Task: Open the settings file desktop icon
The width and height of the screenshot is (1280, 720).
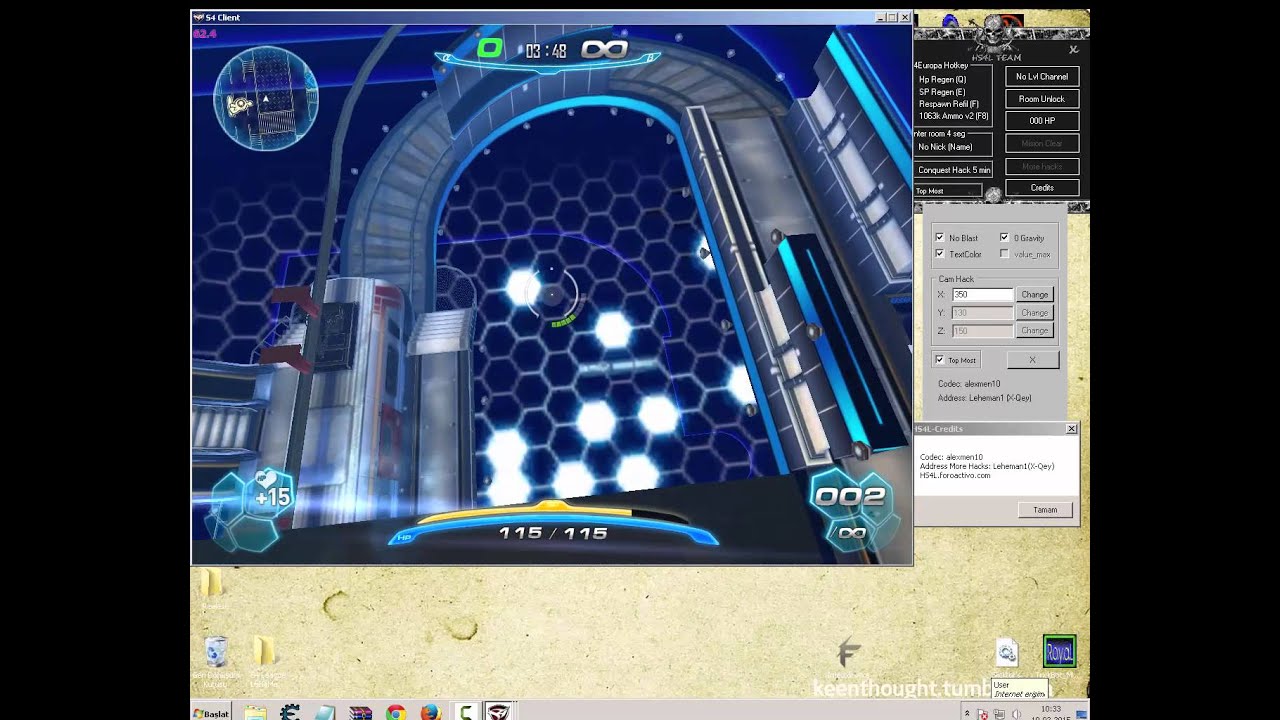Action: 1007,654
